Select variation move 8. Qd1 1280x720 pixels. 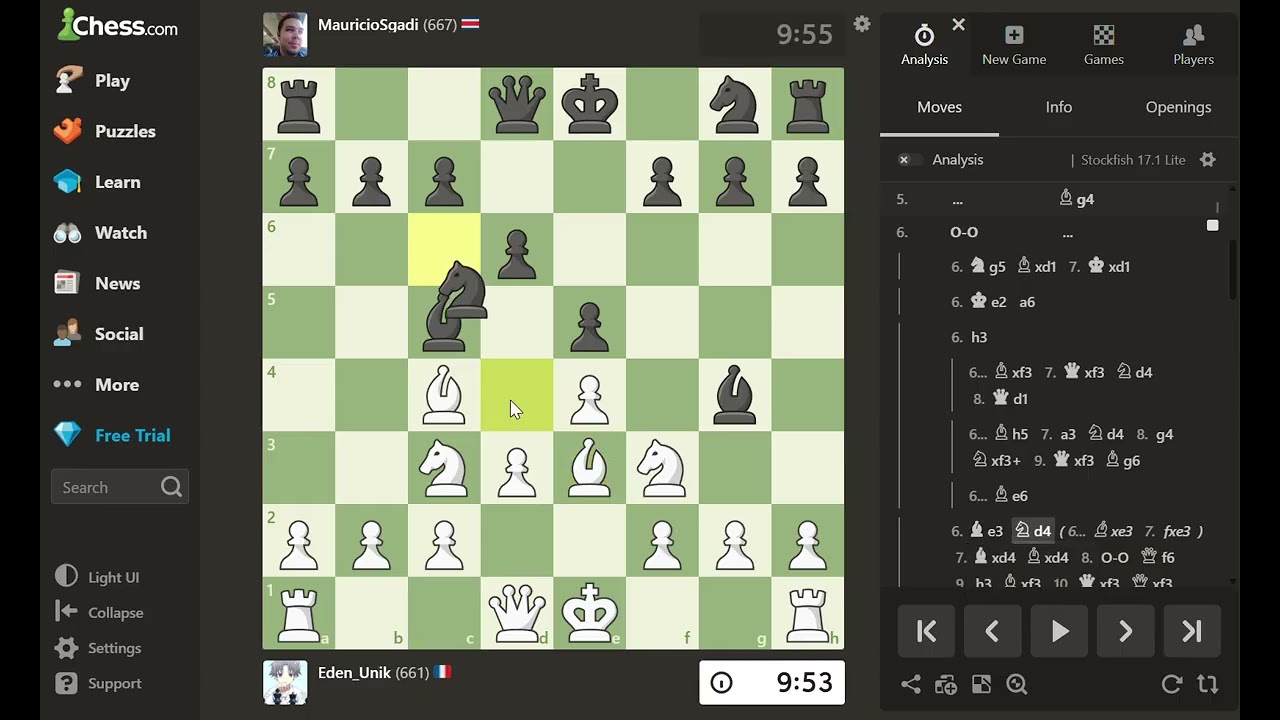click(1000, 398)
